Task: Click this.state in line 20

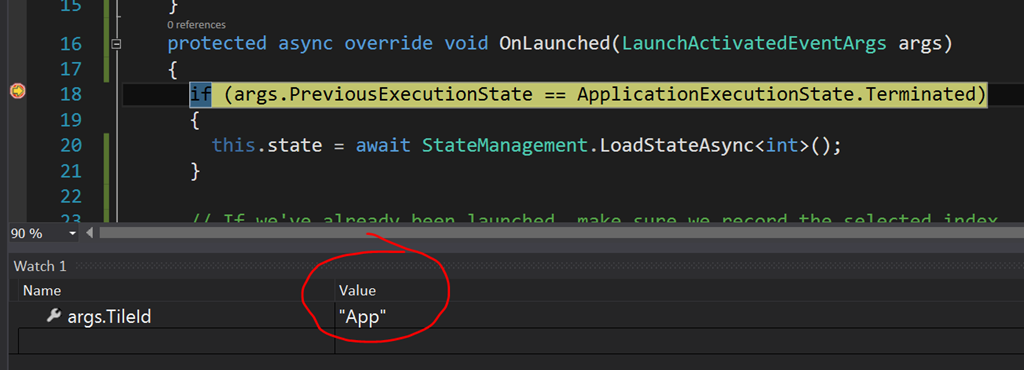Action: pos(267,145)
